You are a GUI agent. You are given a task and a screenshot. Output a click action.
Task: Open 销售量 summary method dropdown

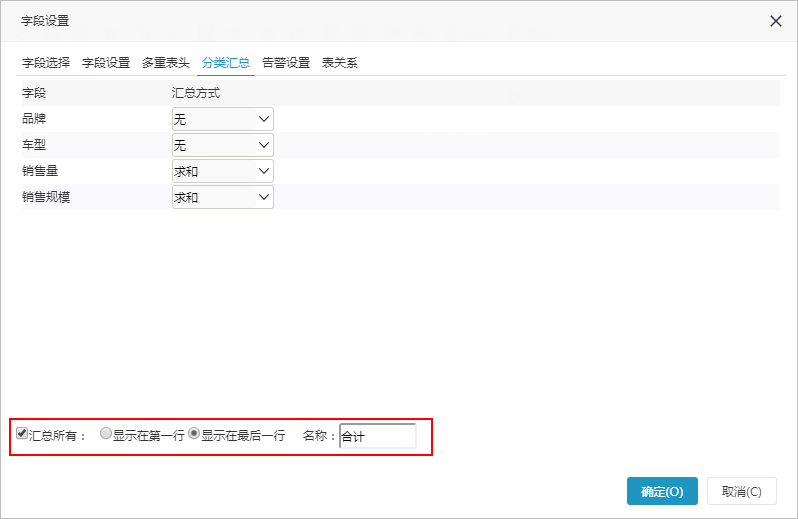click(223, 171)
